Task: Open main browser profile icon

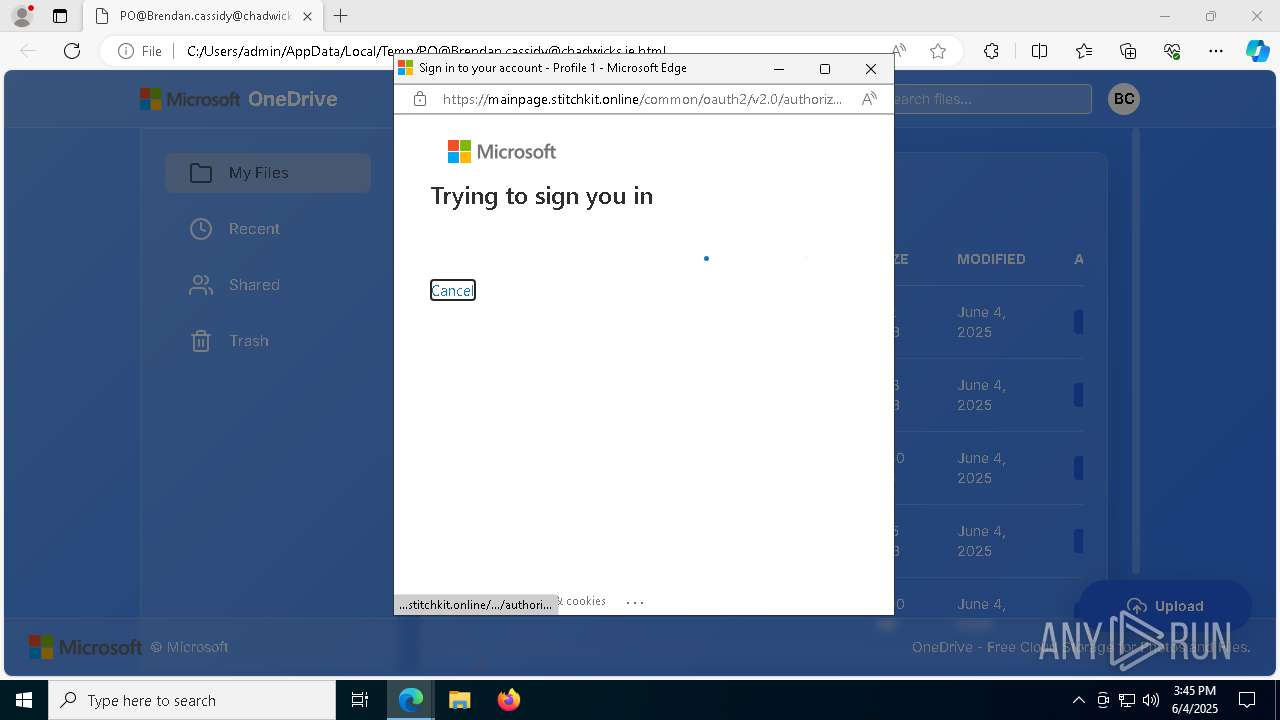Action: [22, 16]
